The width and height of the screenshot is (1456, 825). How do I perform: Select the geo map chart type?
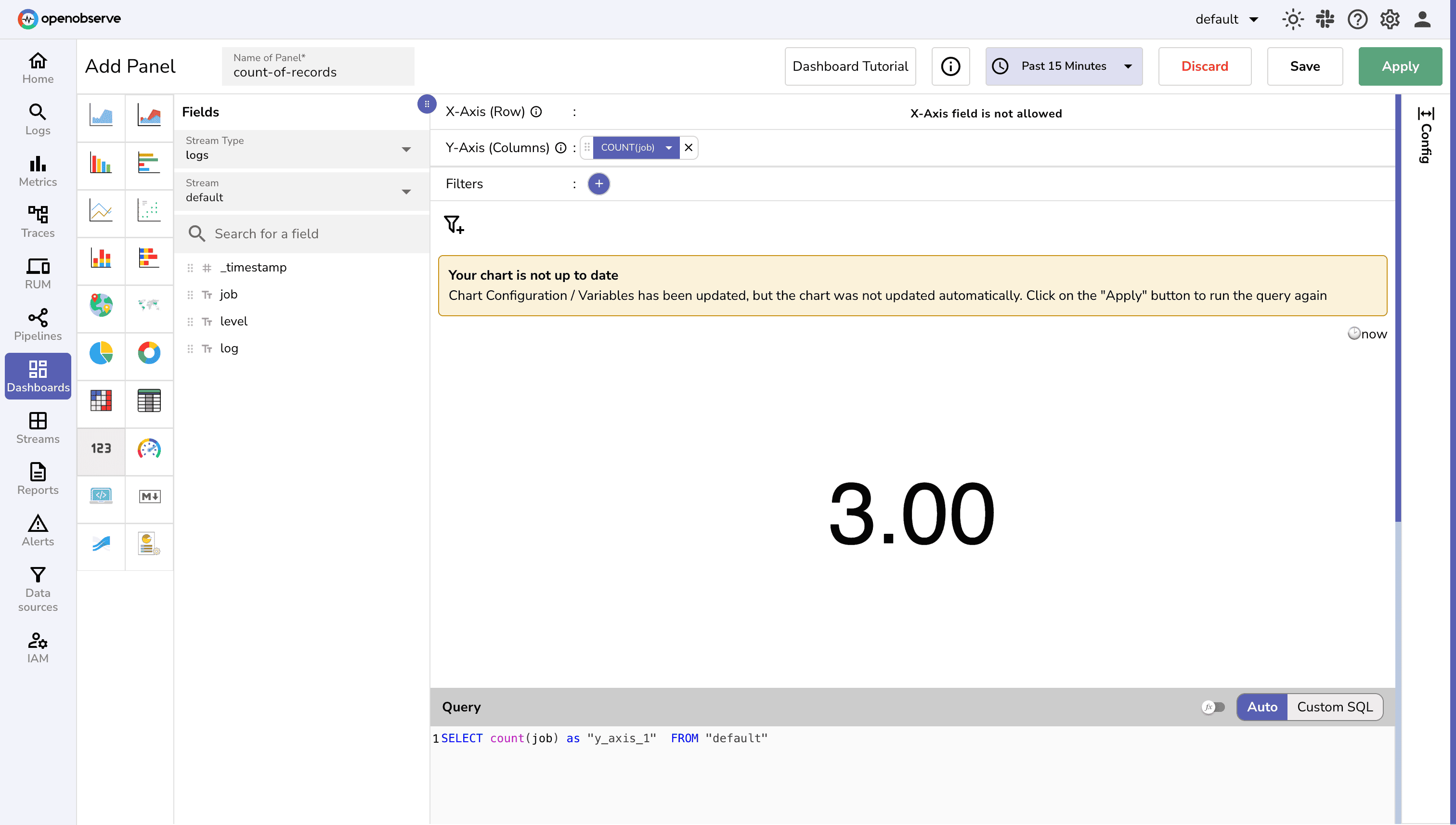click(x=101, y=309)
